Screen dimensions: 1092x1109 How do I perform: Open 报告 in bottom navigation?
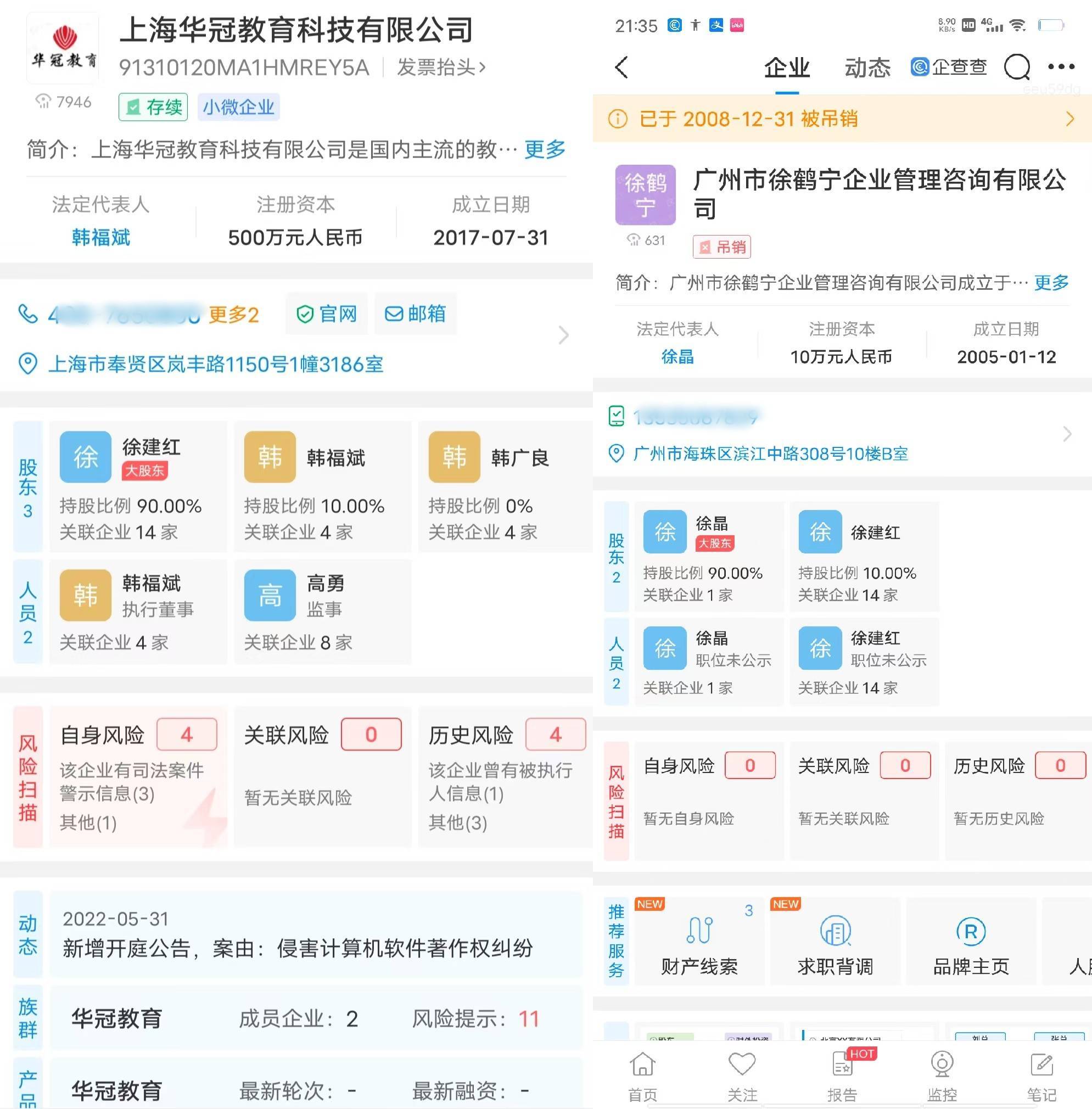(x=842, y=1077)
